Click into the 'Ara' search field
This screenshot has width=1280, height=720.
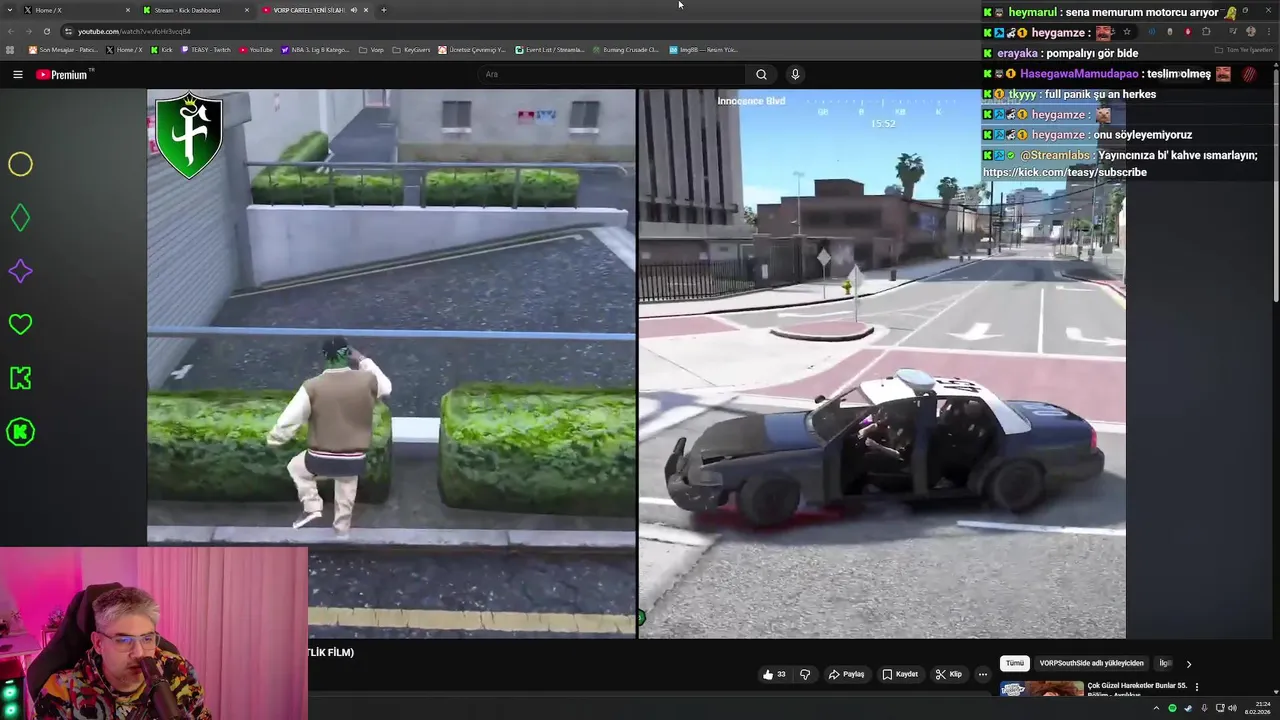tap(610, 74)
